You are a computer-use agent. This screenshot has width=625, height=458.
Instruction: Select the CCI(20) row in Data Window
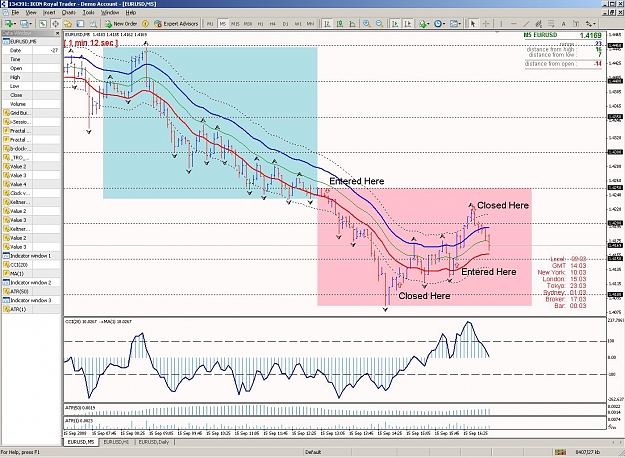pos(31,265)
